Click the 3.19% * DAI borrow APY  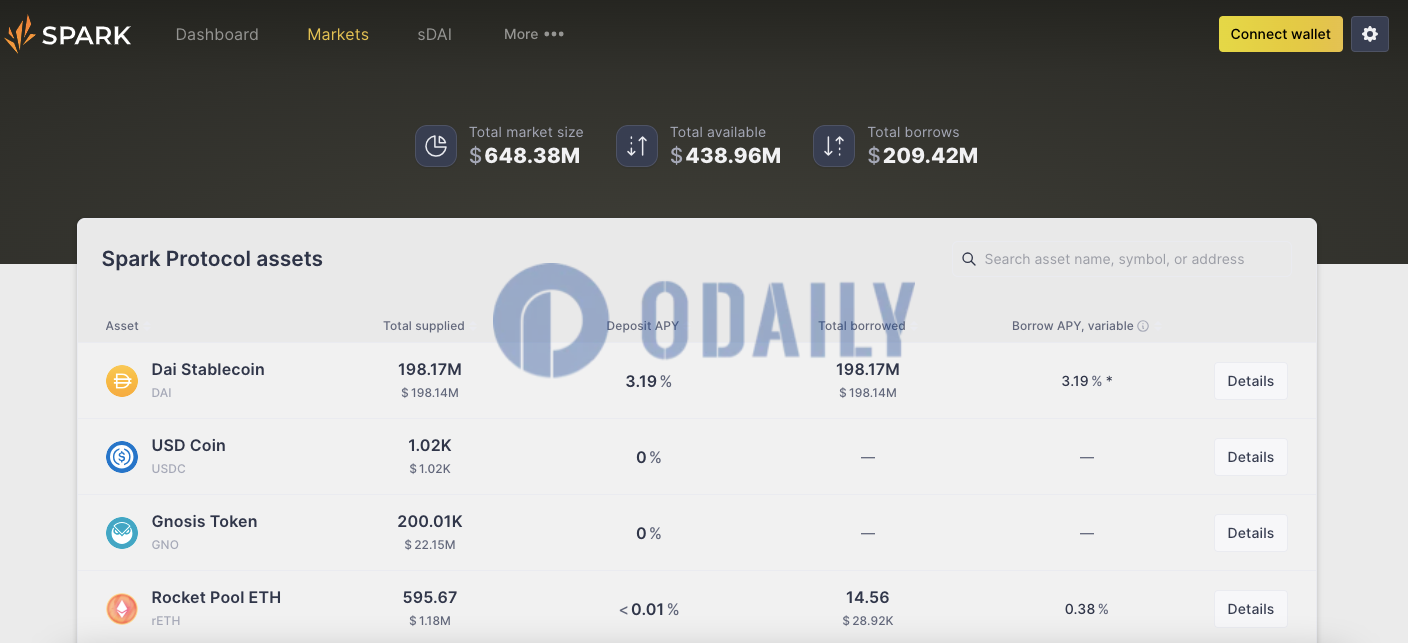(1087, 381)
